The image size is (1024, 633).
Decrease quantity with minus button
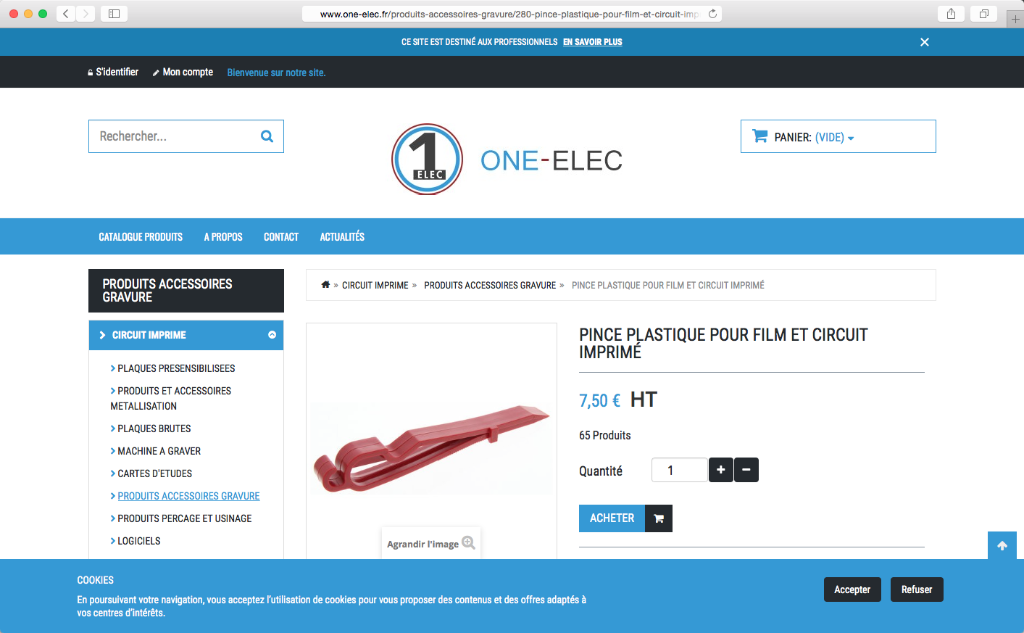[746, 470]
